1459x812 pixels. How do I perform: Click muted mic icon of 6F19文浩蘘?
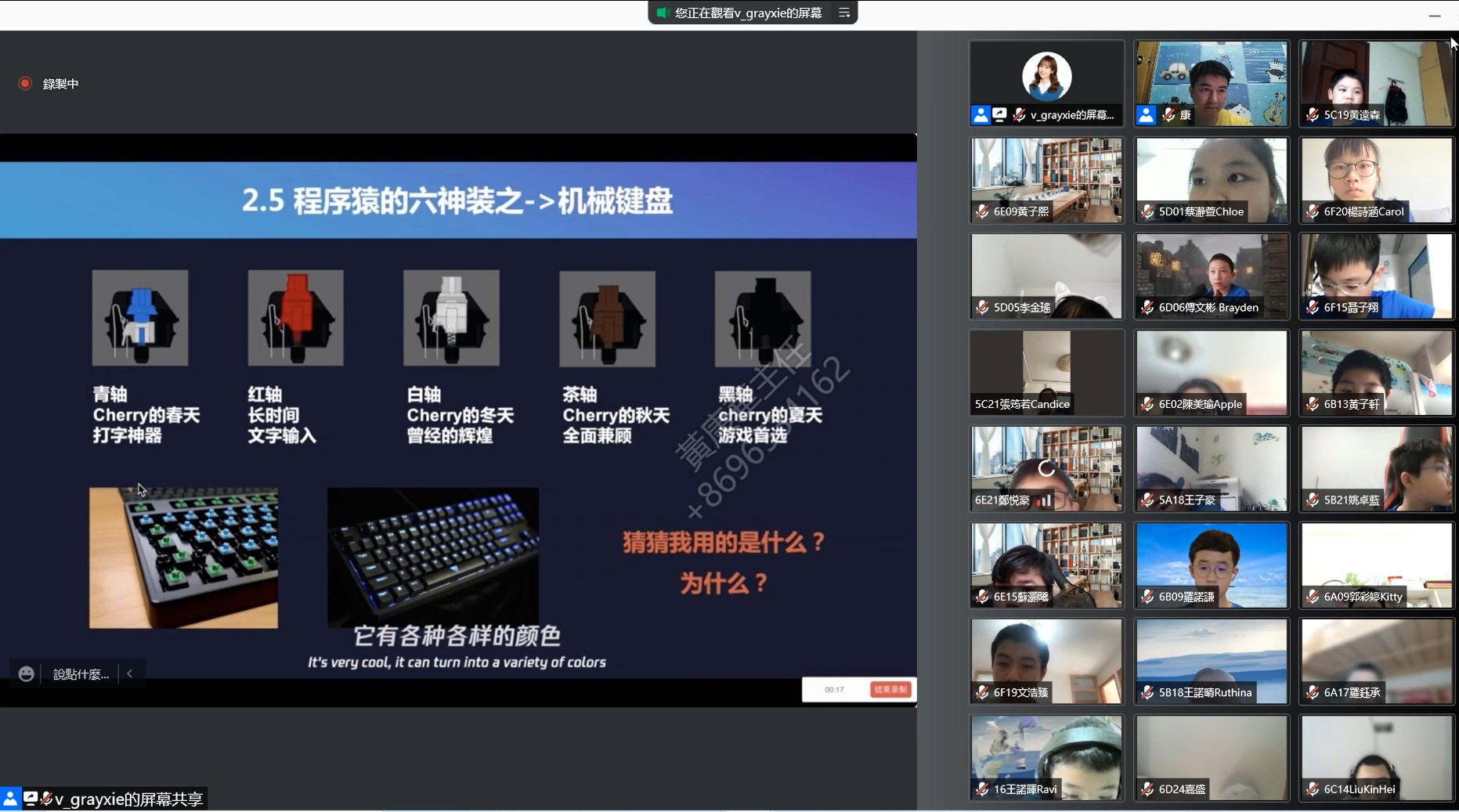(982, 693)
